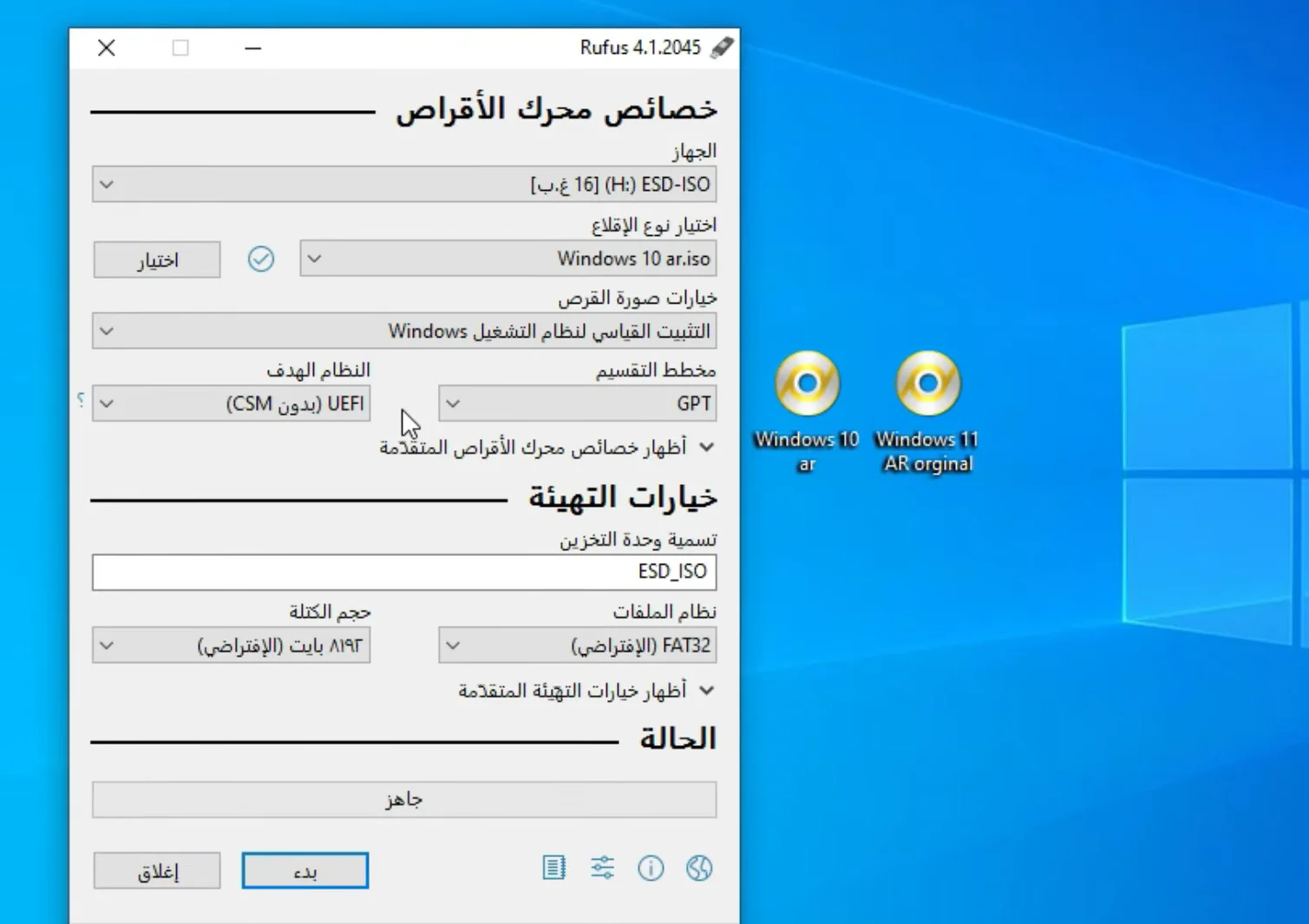The width and height of the screenshot is (1309, 924).
Task: Open the image options dropdown for Windows
Action: (x=404, y=331)
